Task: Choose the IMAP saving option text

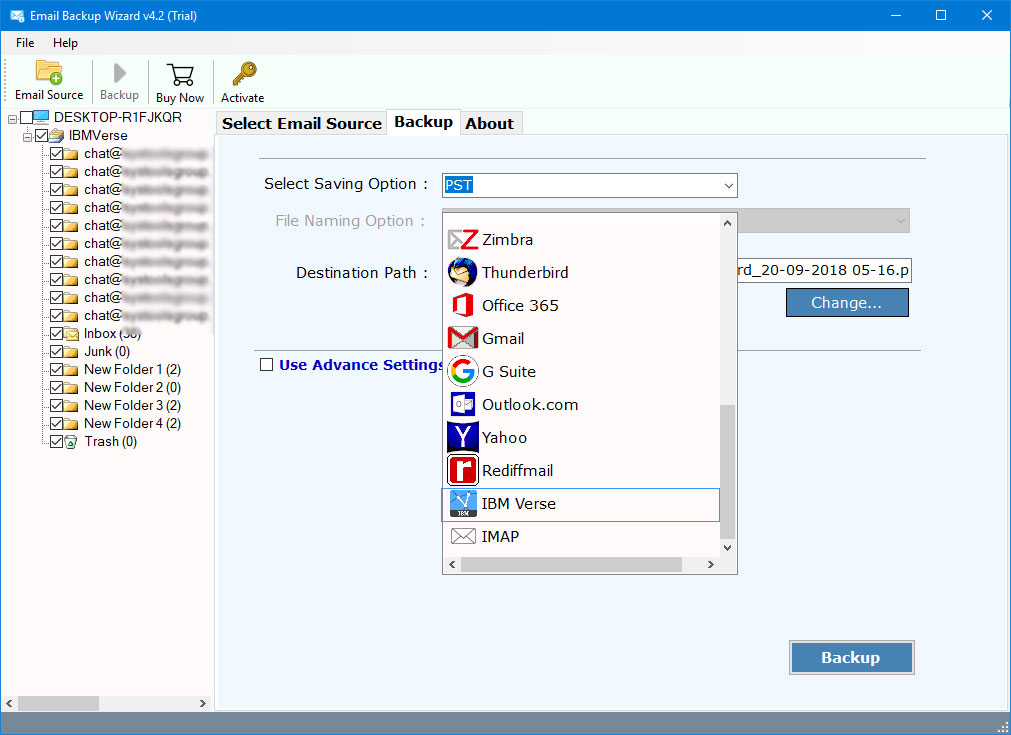Action: click(500, 536)
